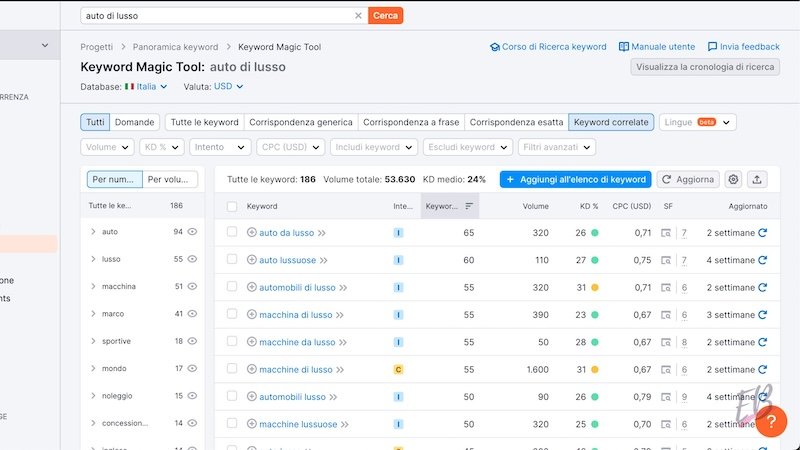This screenshot has width=800, height=450.
Task: Click Visualizza la cronologia di ricerca
Action: (705, 67)
